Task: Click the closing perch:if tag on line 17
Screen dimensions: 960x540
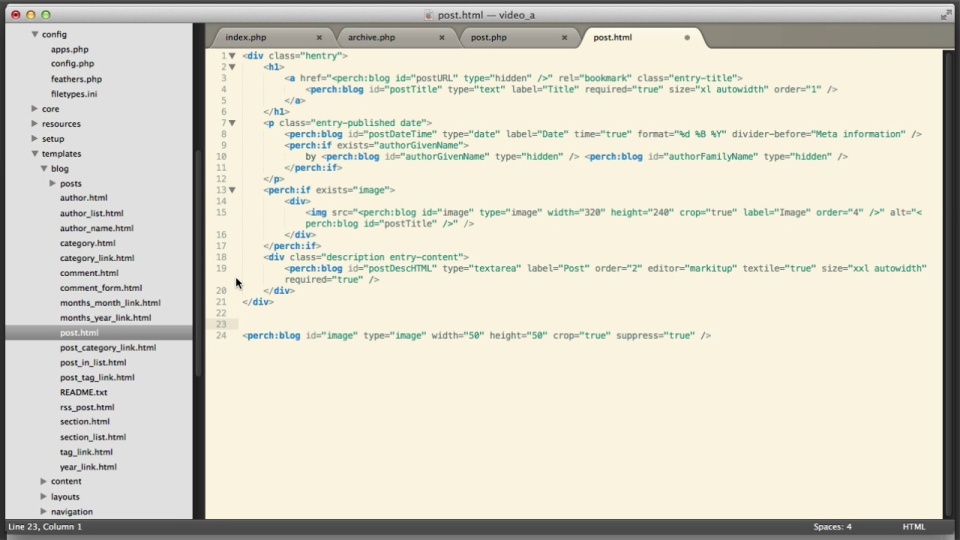Action: coord(292,246)
